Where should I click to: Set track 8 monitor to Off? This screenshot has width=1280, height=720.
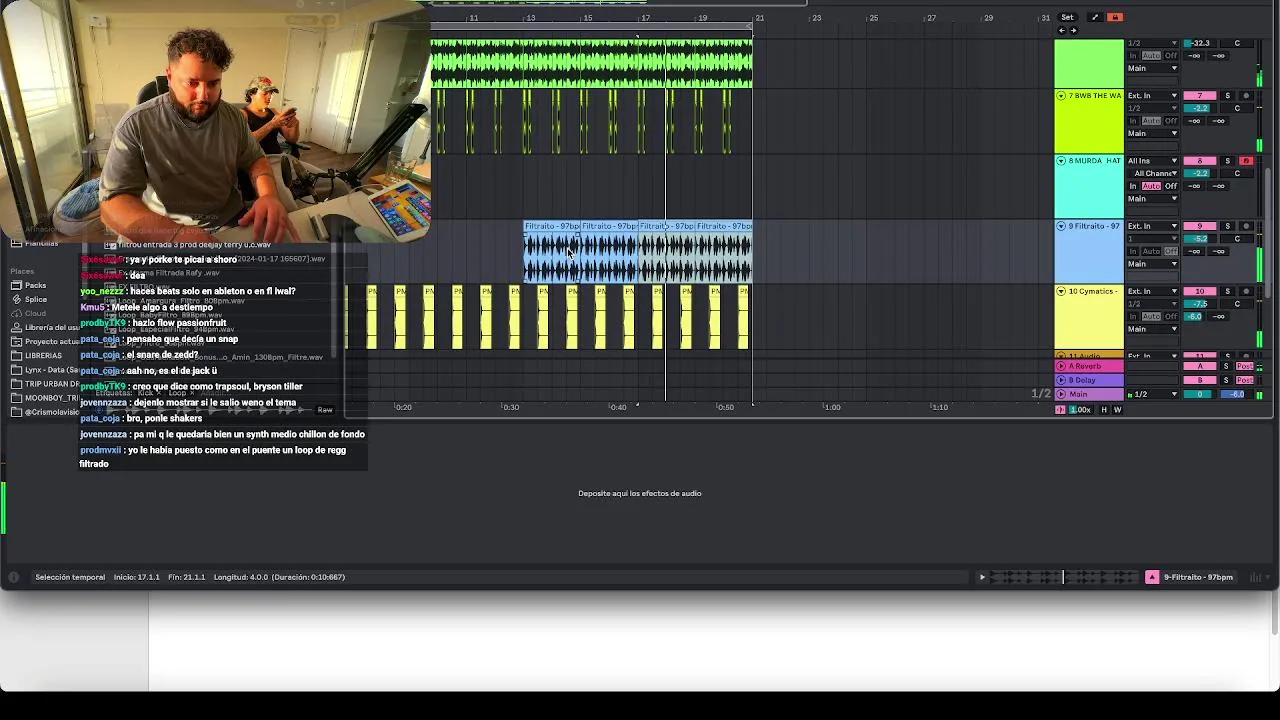[1171, 186]
